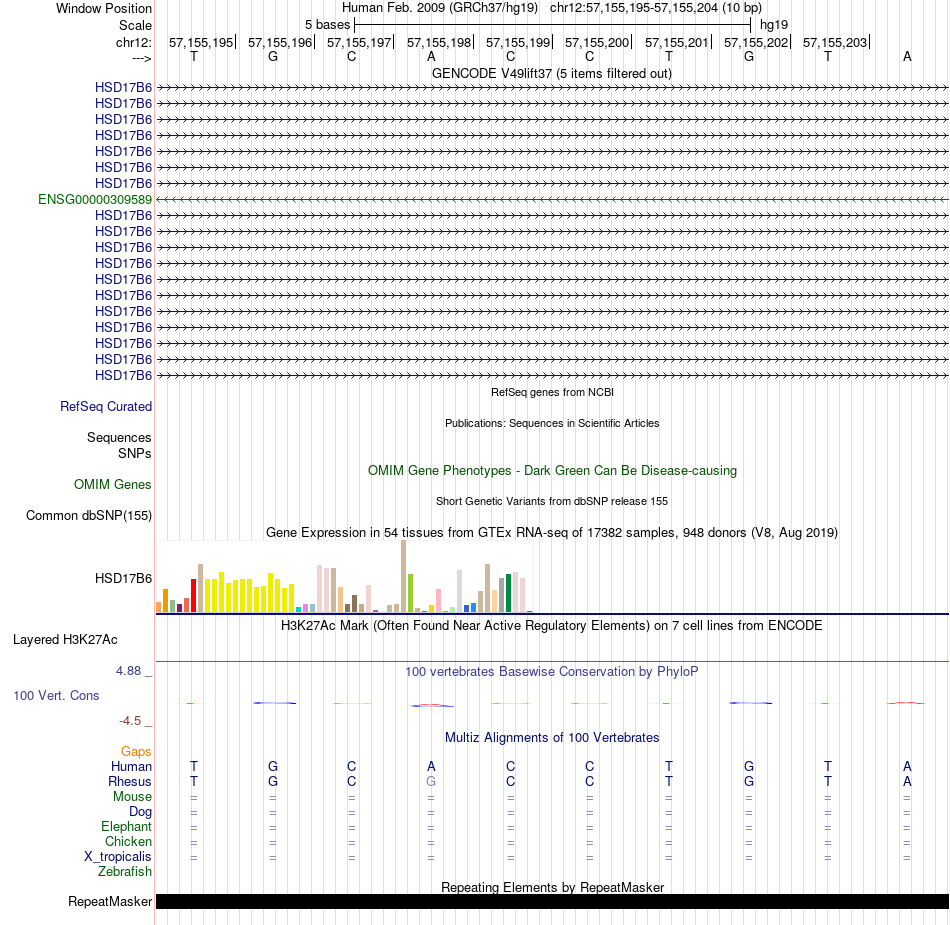This screenshot has height=925, width=950.
Task: Click 'Short Genetic Variants from dbSNP release 155'
Action: tap(552, 501)
